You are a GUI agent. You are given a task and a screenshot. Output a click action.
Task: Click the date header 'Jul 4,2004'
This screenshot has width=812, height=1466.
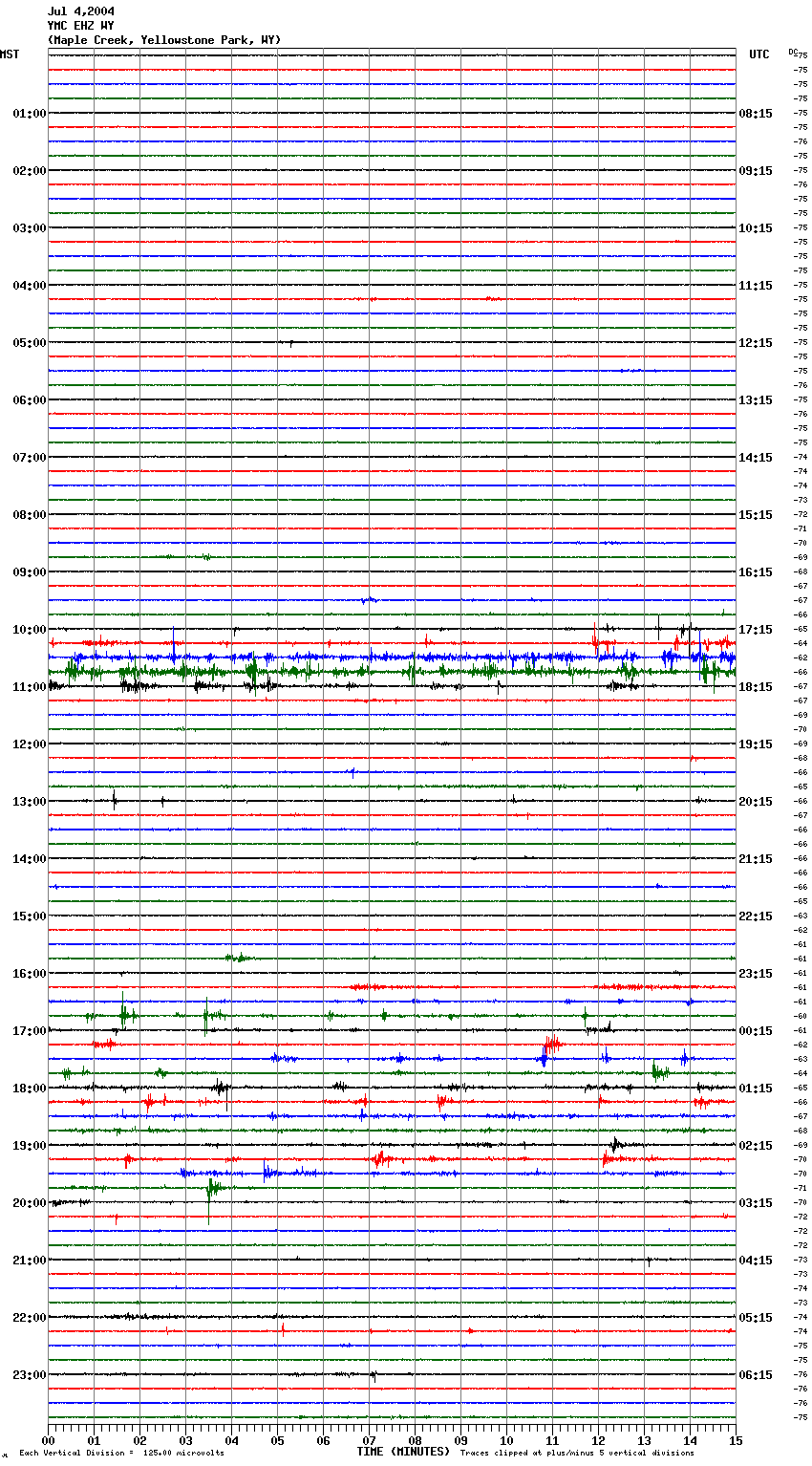click(x=81, y=11)
